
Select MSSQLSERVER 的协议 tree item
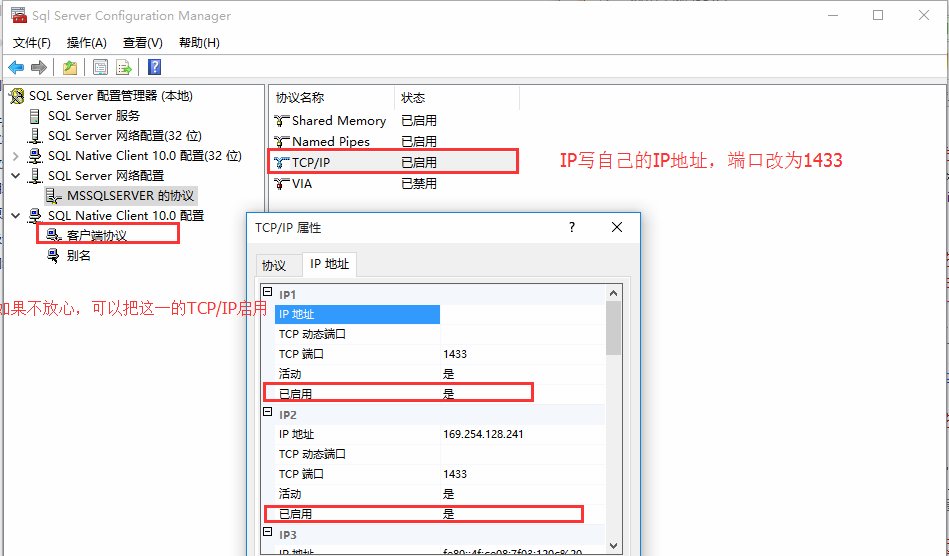coord(130,195)
